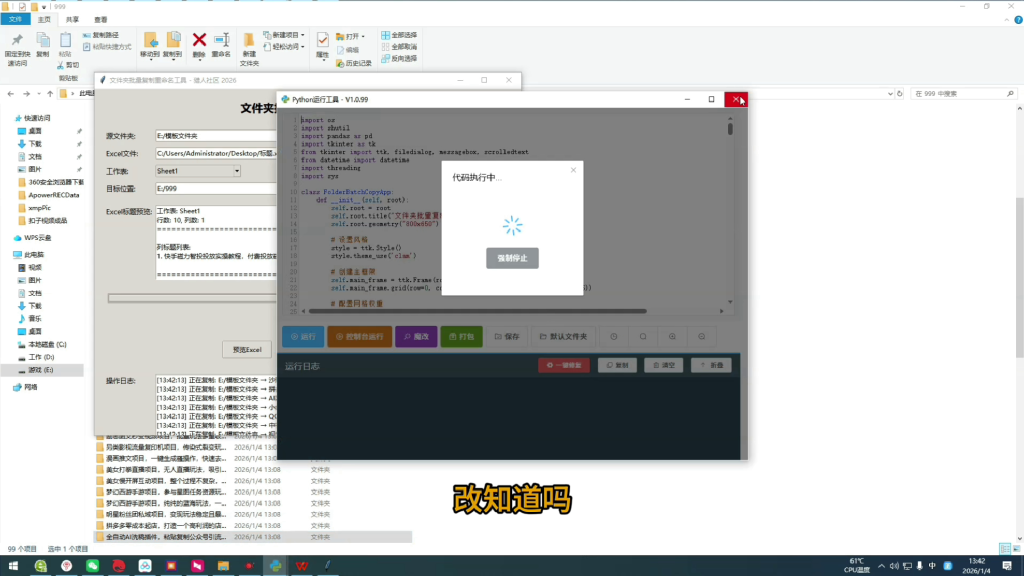Click the 强制停止 button in the dialog
The width and height of the screenshot is (1024, 576).
(512, 257)
